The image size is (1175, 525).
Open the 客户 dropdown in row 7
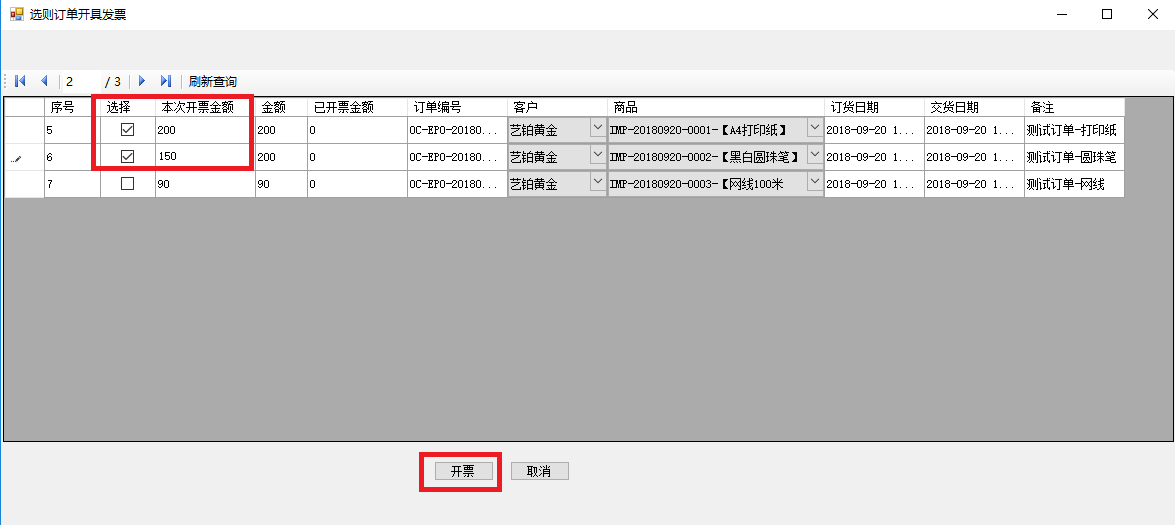coord(597,181)
